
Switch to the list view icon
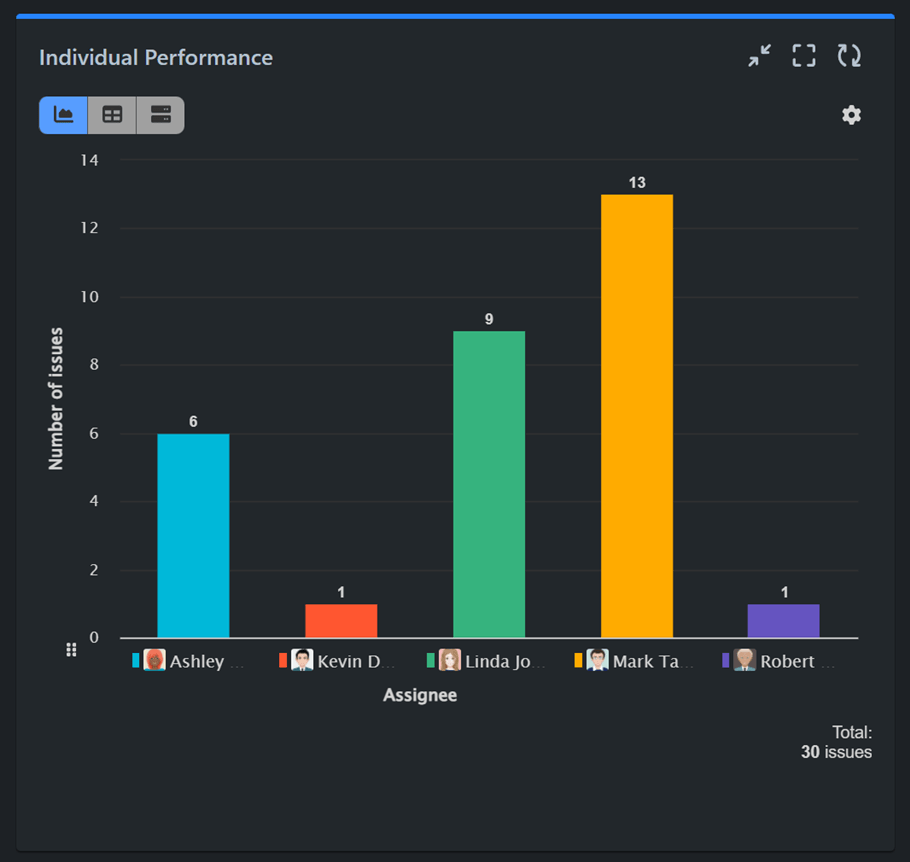160,115
